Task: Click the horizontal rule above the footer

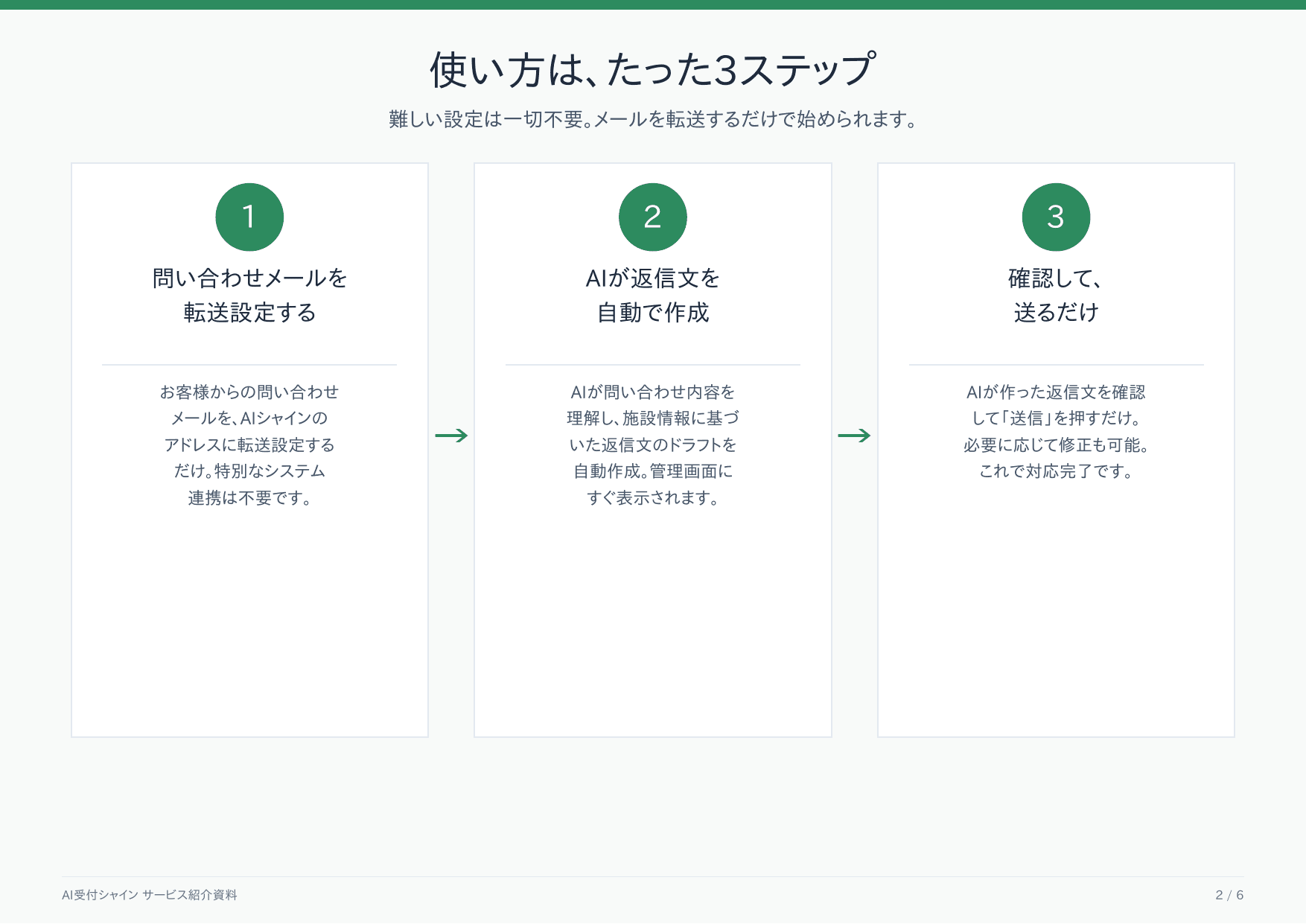Action: [x=653, y=876]
